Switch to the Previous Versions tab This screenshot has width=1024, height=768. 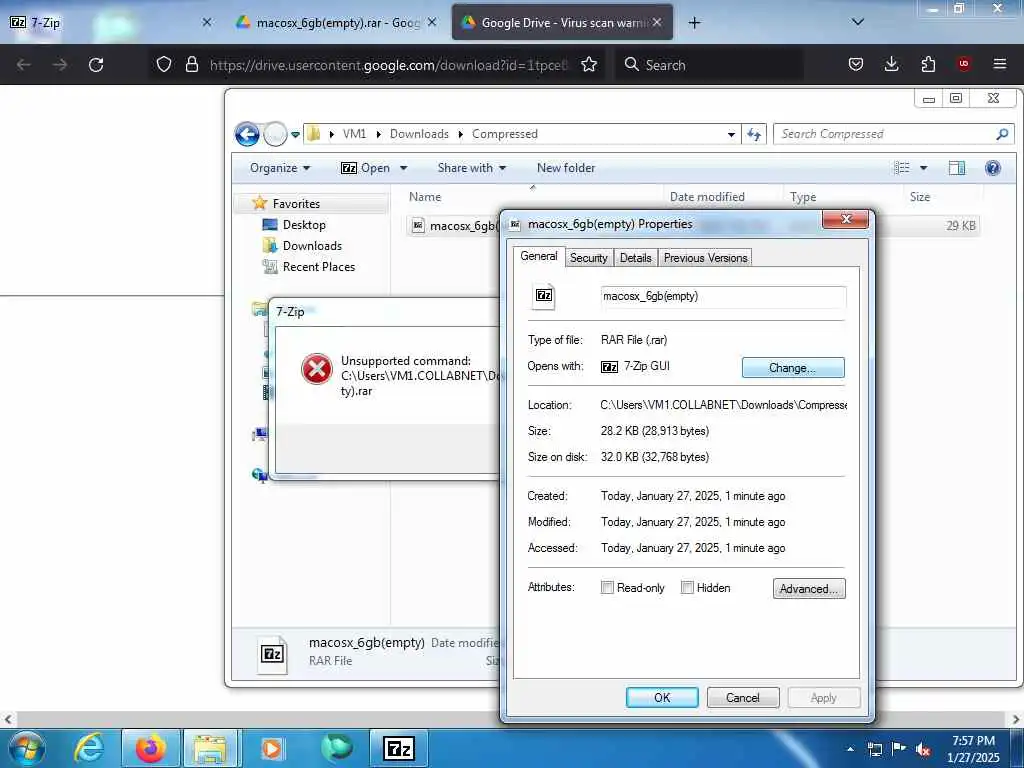coord(705,258)
